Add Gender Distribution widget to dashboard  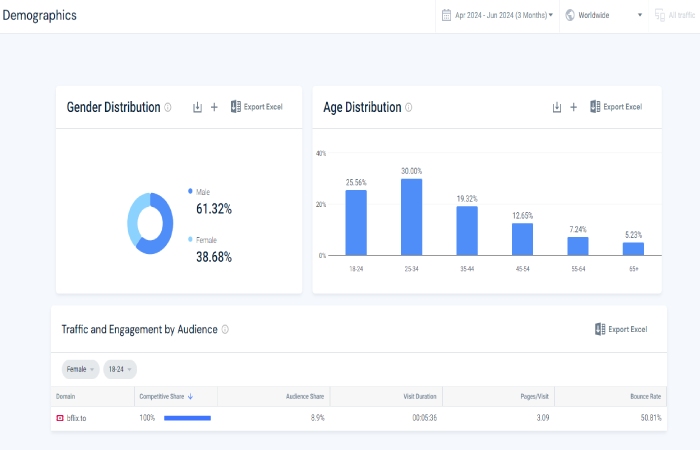[x=214, y=107]
